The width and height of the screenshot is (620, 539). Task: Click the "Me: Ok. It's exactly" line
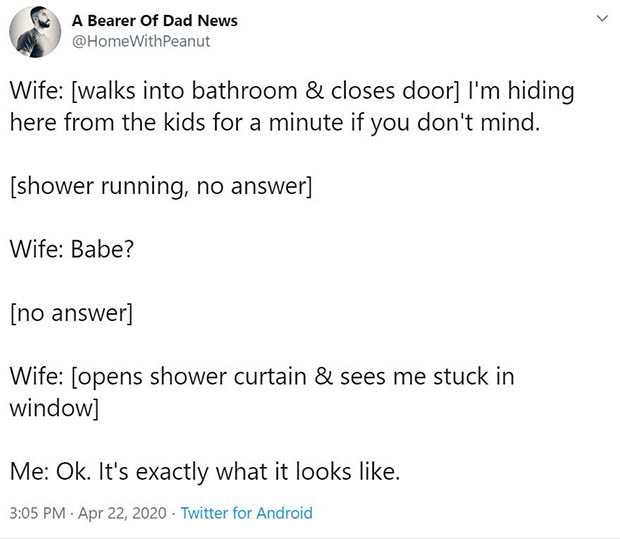205,472
